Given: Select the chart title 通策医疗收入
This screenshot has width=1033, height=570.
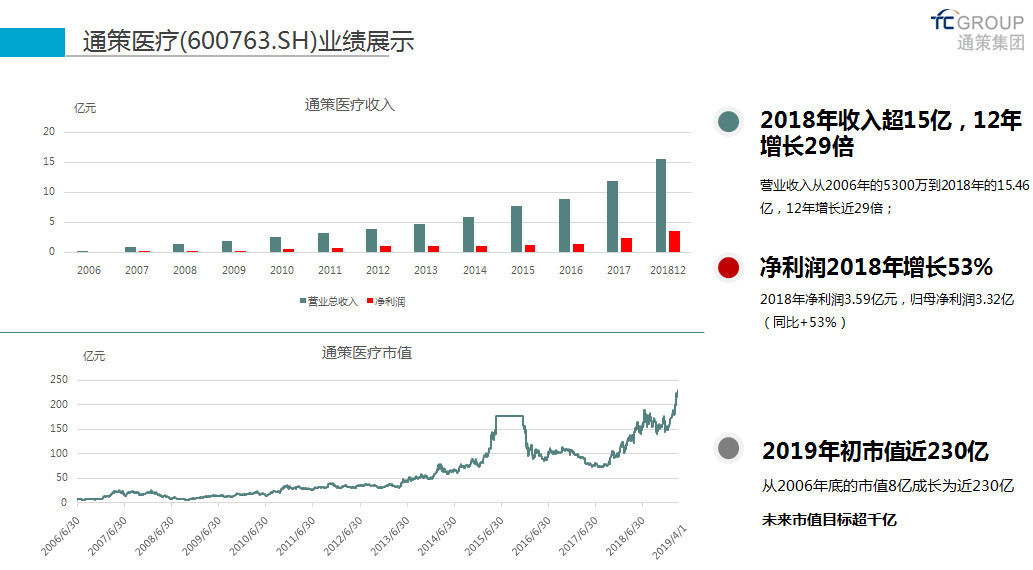Looking at the screenshot, I should click(x=349, y=105).
